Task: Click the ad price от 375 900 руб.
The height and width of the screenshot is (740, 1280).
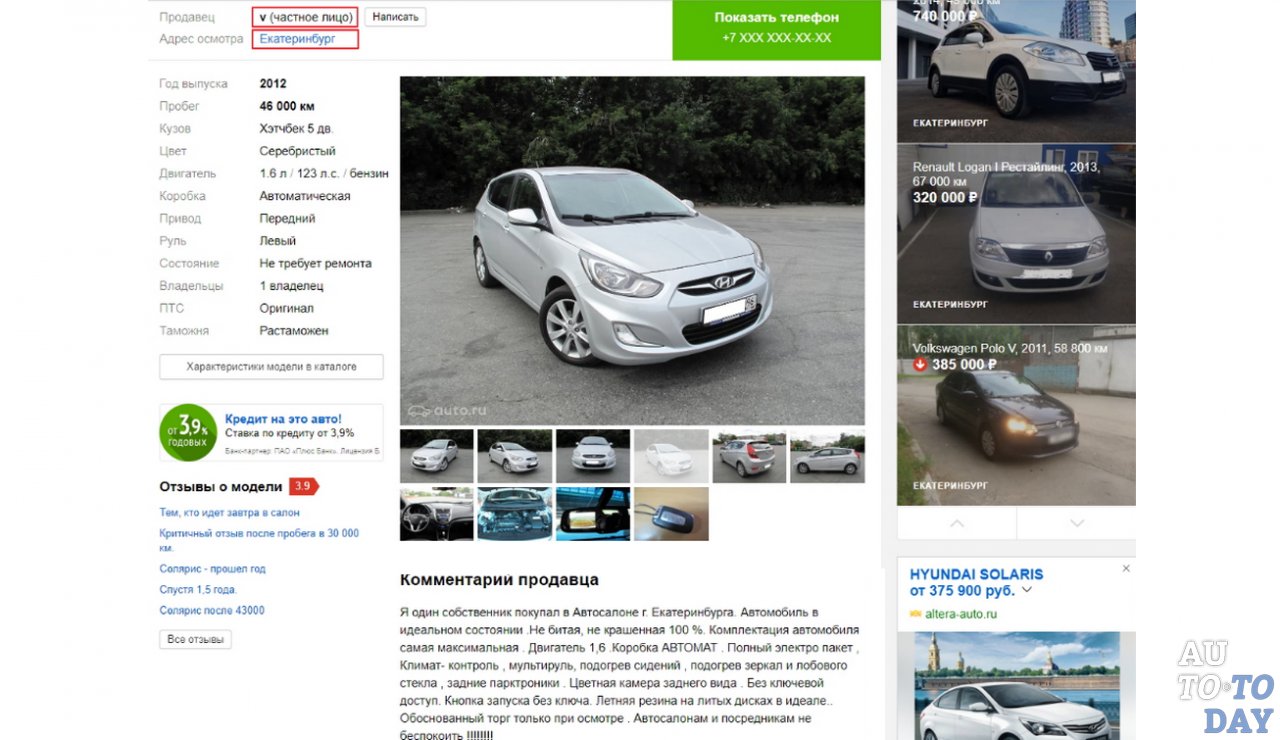Action: 962,591
